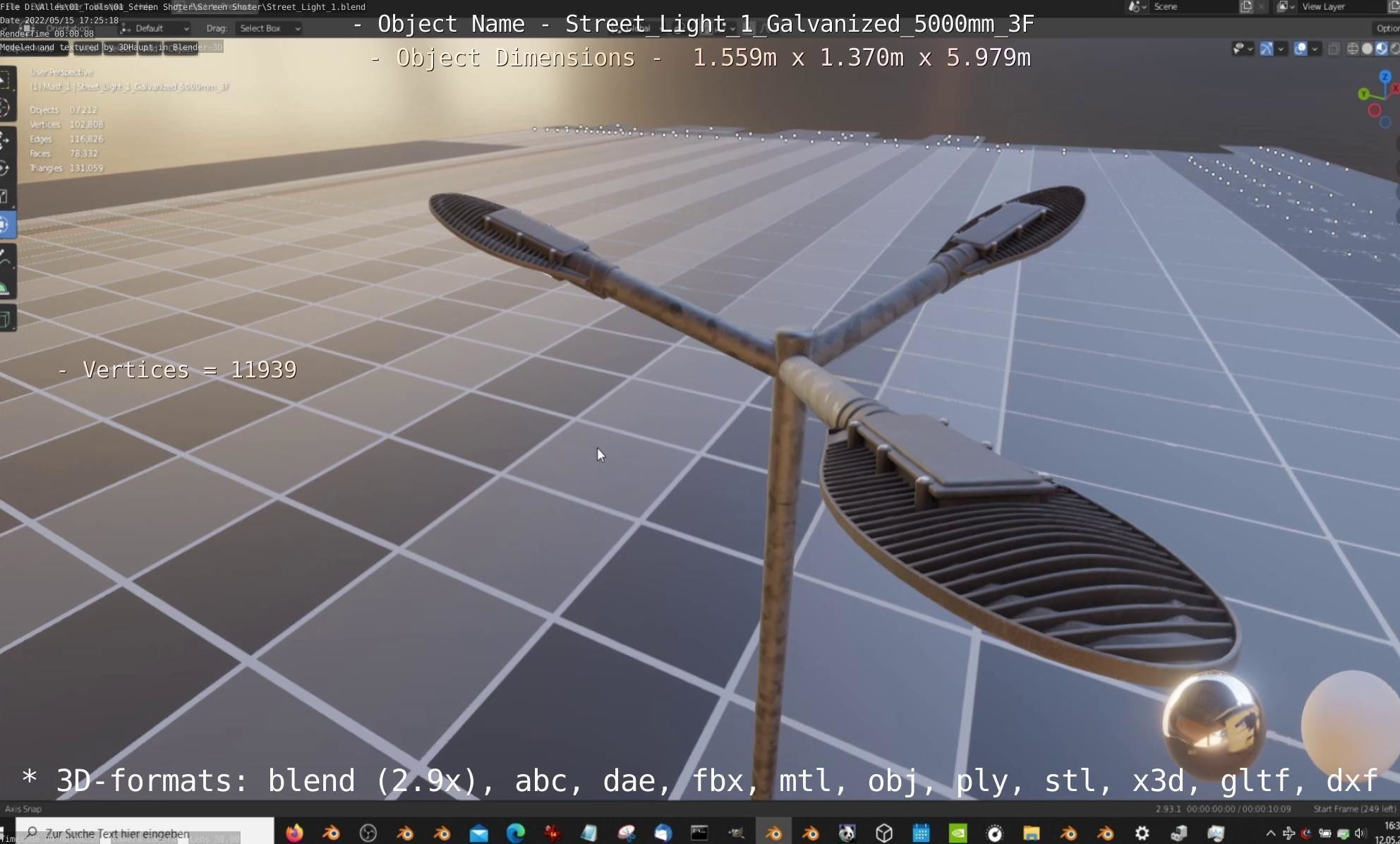The image size is (1400, 844).
Task: Click the User Perspective label
Action: (61, 72)
